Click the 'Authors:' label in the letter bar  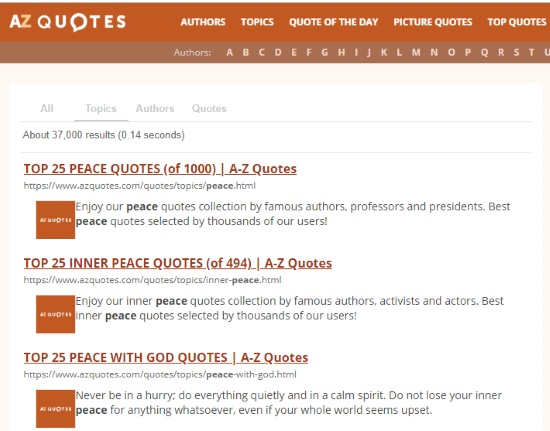[x=192, y=53]
